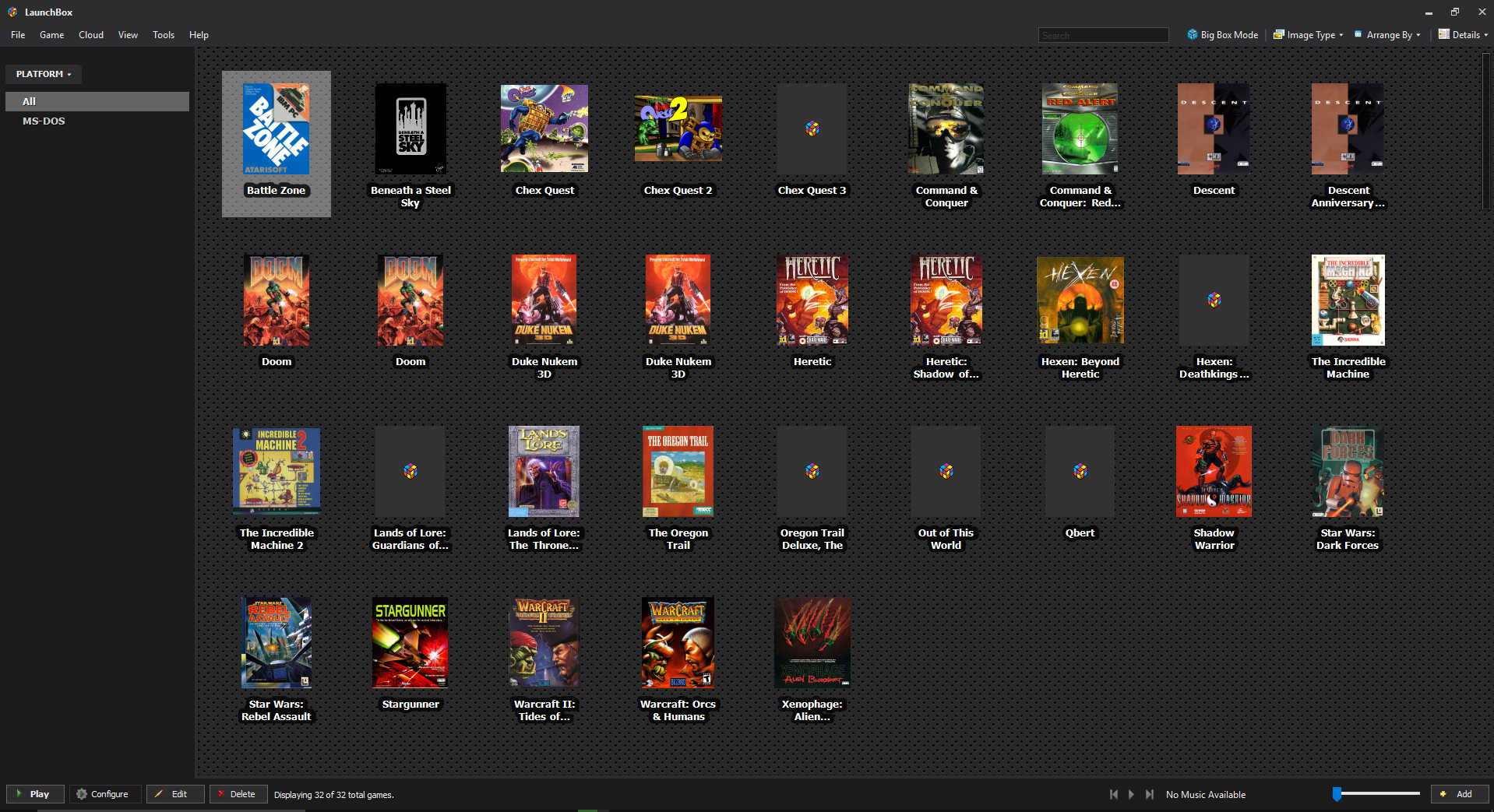This screenshot has width=1494, height=812.
Task: Select Hexen: Beyond Heretic cover
Action: (x=1080, y=301)
